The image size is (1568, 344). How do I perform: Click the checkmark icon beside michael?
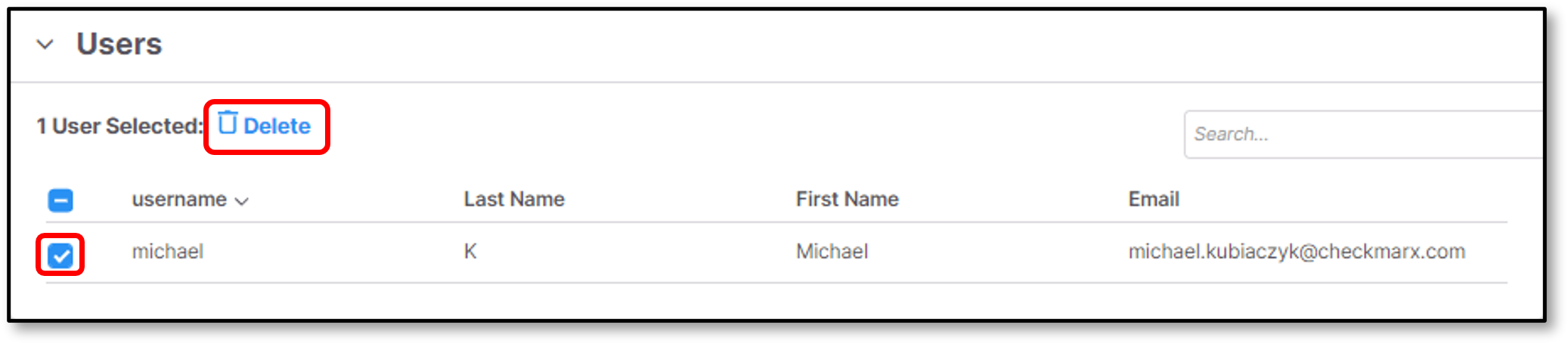(60, 256)
